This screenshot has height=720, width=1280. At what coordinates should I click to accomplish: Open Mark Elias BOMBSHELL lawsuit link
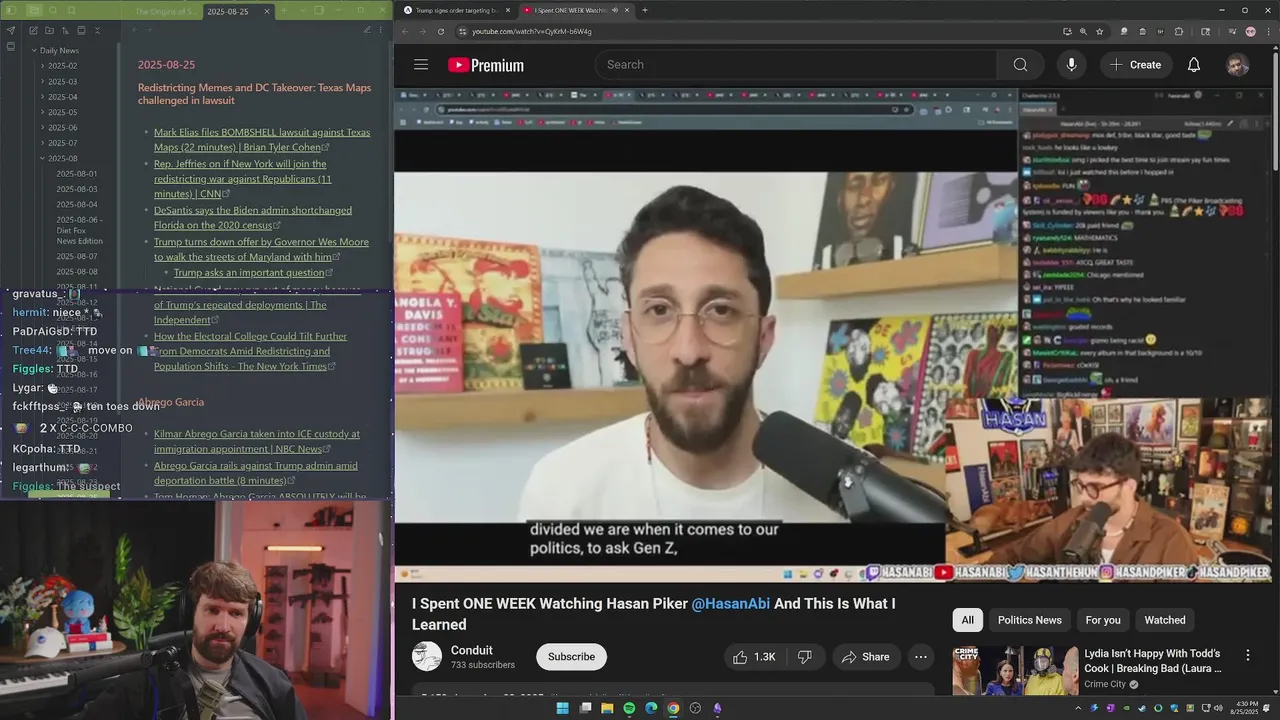(x=262, y=139)
